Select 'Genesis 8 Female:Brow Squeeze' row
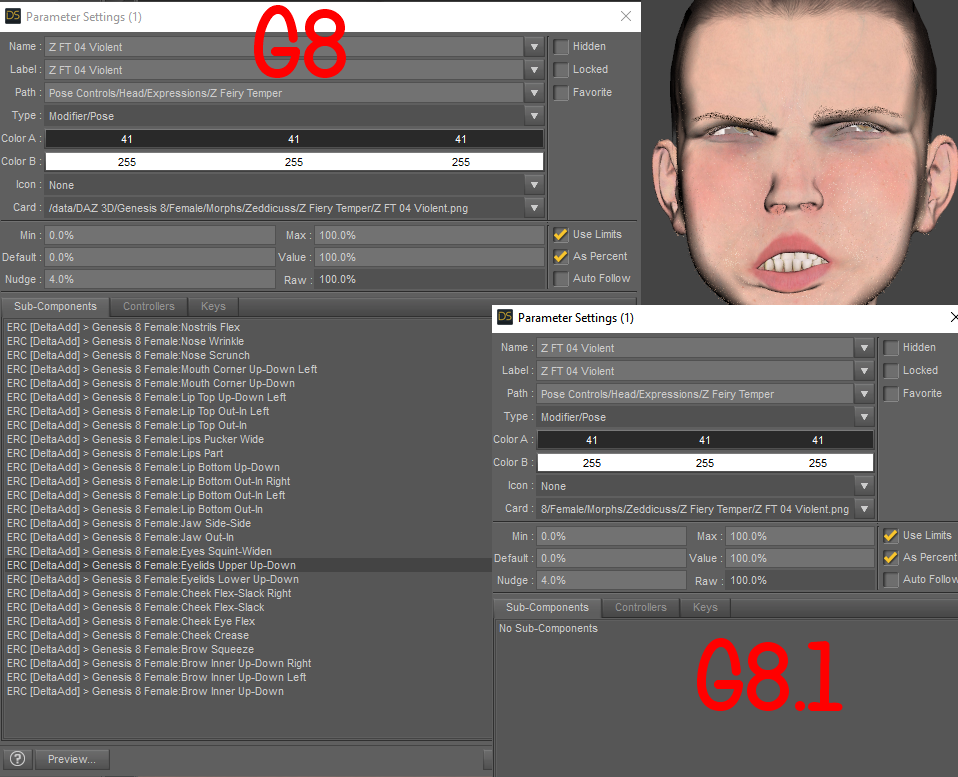The height and width of the screenshot is (777, 958). (x=247, y=649)
